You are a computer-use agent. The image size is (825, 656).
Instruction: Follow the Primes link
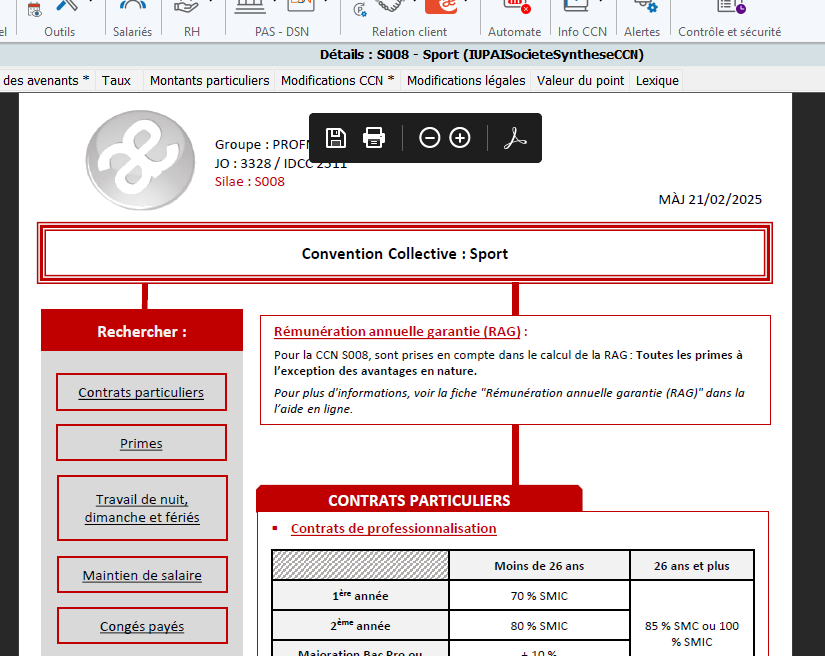[141, 443]
